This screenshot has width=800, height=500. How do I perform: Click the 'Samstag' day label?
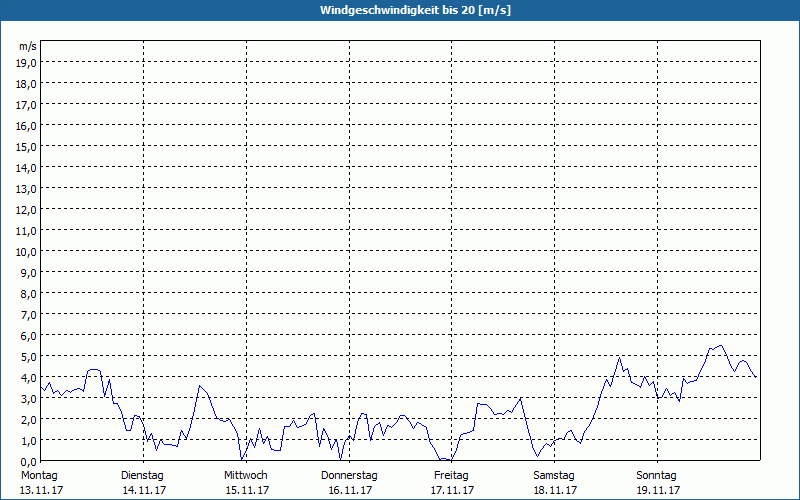(x=555, y=475)
